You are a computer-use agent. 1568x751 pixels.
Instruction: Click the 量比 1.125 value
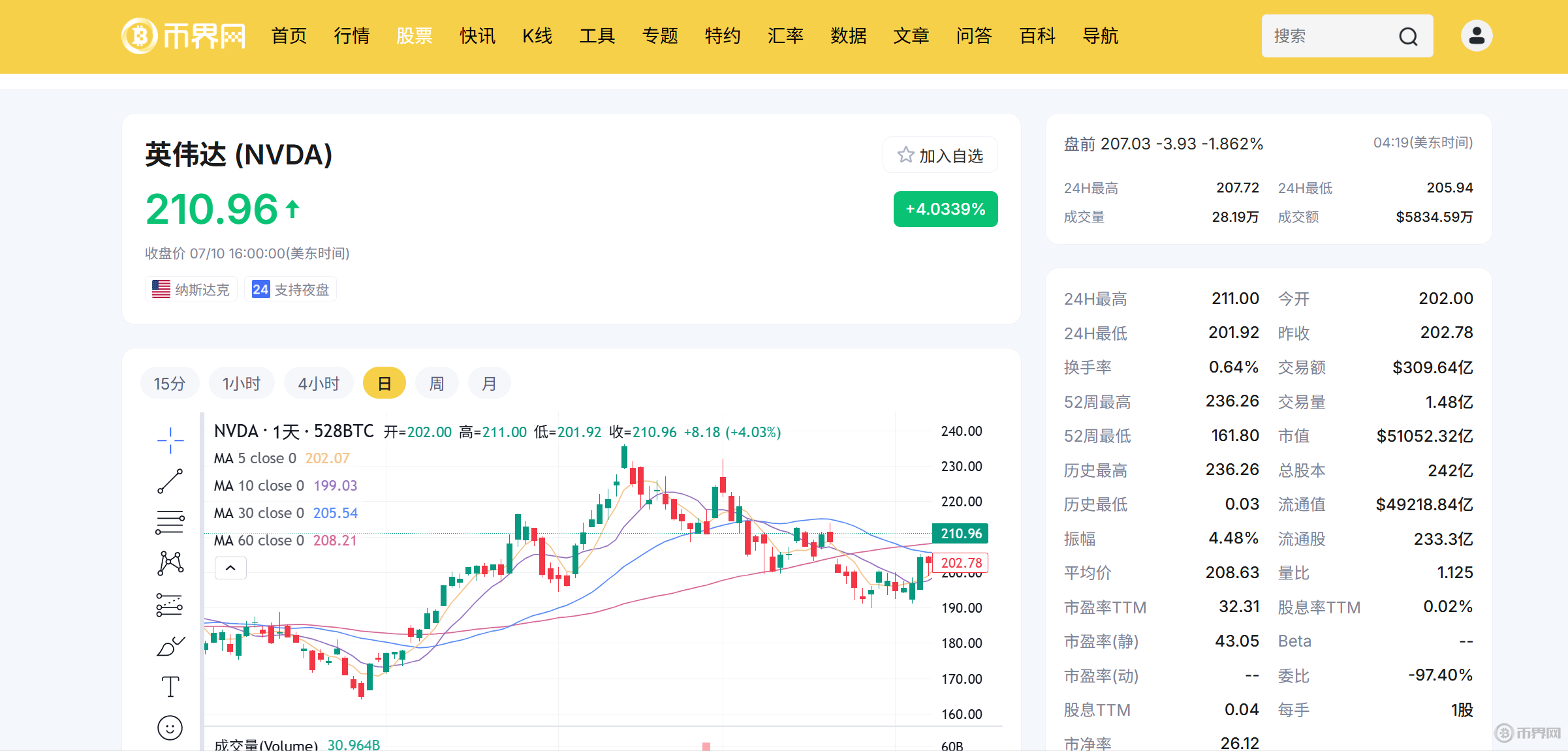[x=1455, y=572]
